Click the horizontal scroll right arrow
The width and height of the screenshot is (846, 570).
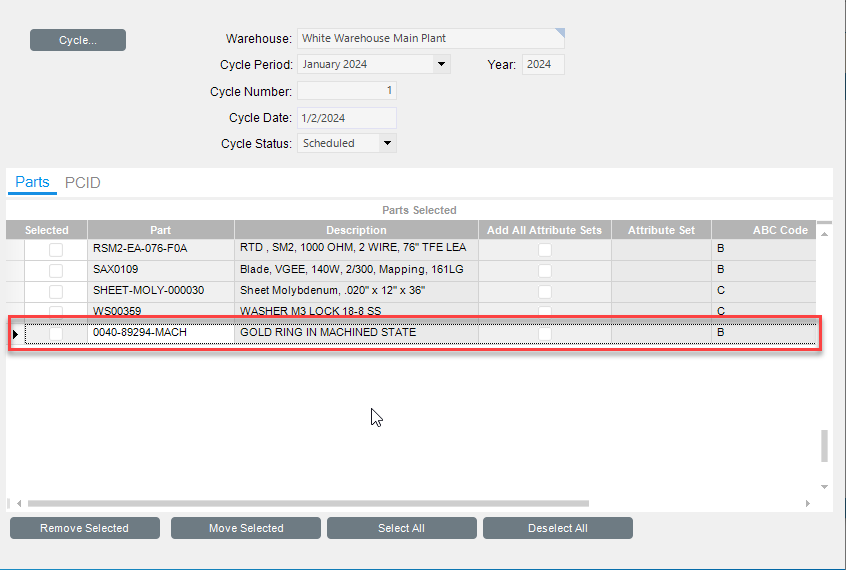point(808,503)
